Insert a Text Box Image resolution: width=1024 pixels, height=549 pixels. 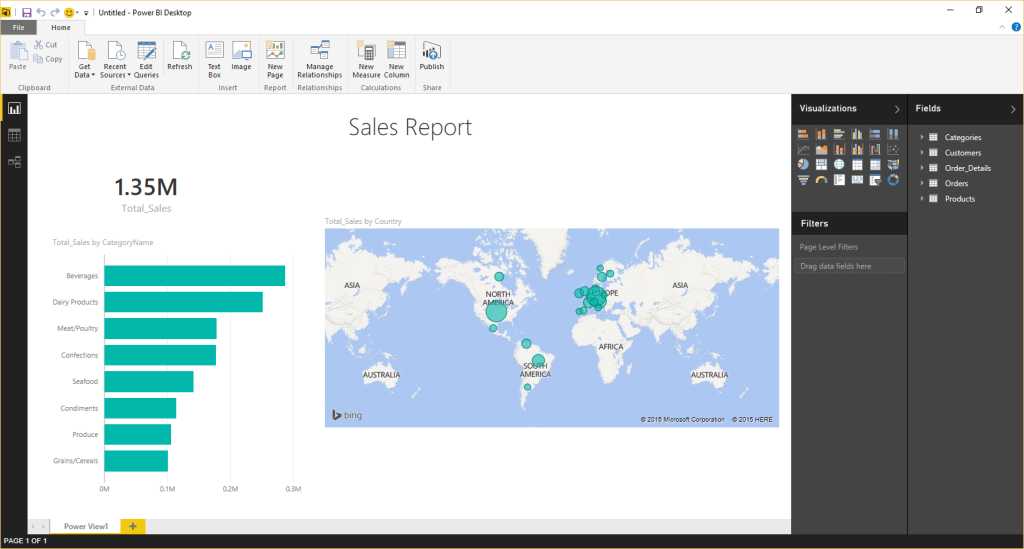(214, 52)
